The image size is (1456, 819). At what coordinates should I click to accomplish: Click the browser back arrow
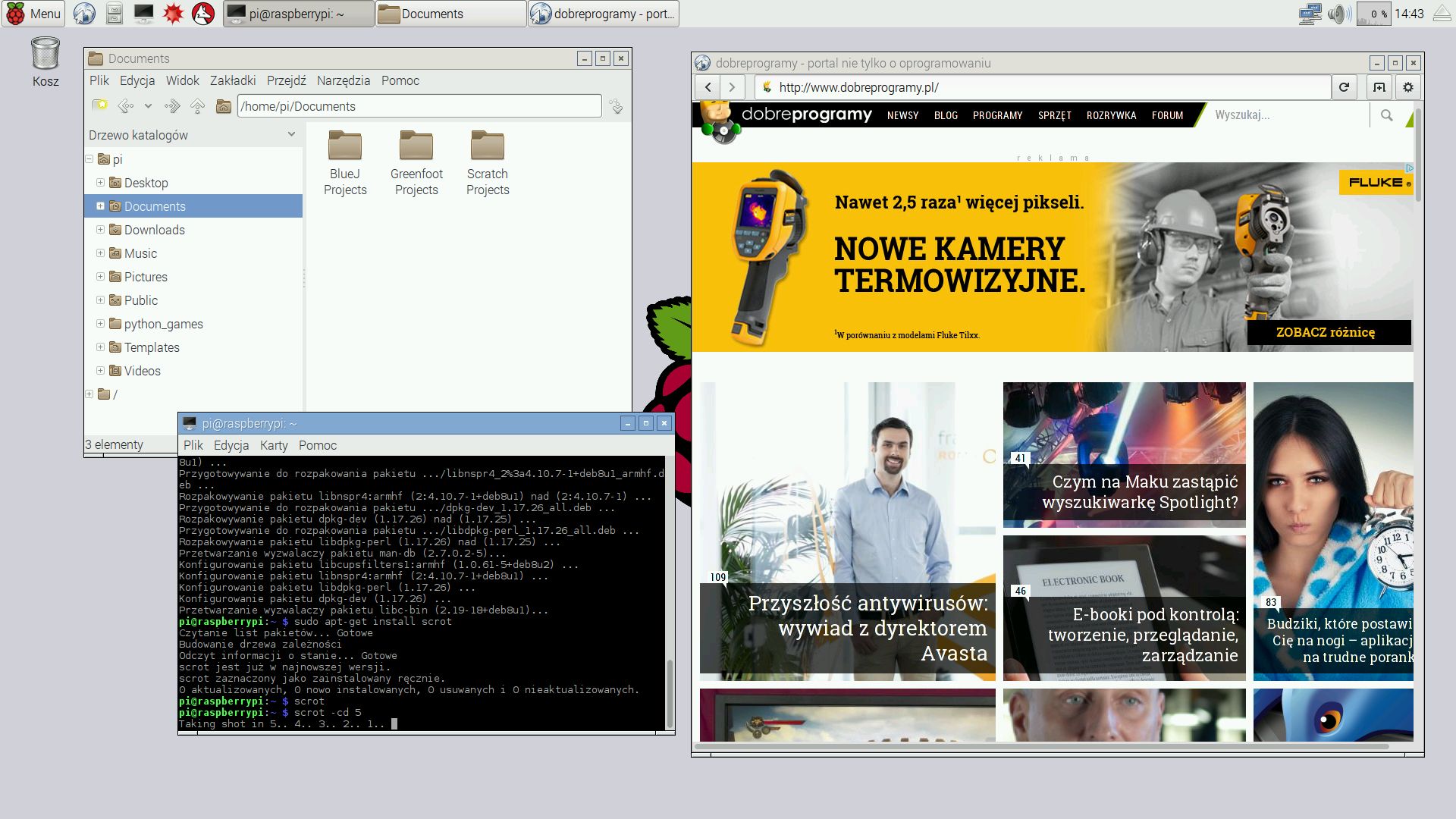708,87
